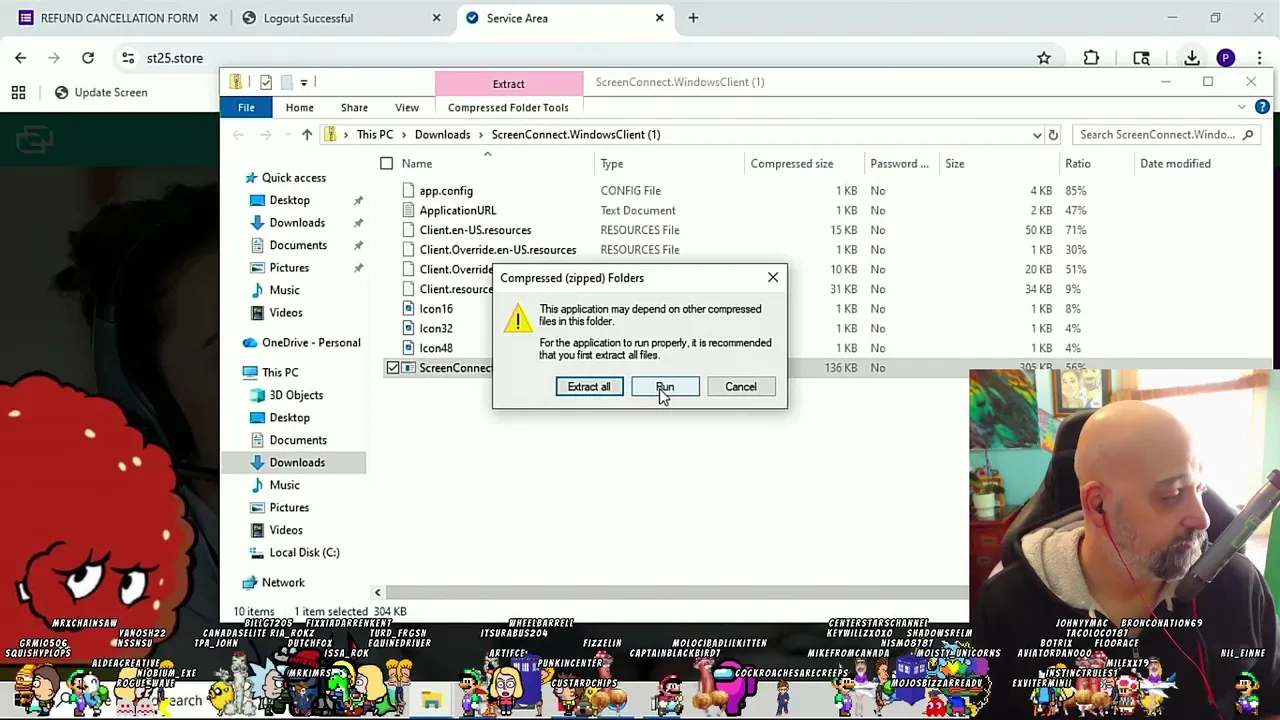This screenshot has height=720, width=1280.
Task: Open the address bar history dropdown
Action: pos(1037,135)
